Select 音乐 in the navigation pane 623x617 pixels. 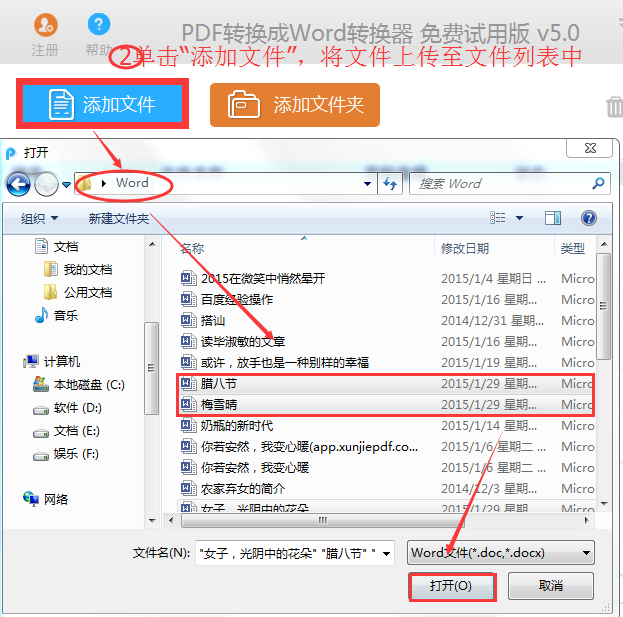[x=56, y=315]
